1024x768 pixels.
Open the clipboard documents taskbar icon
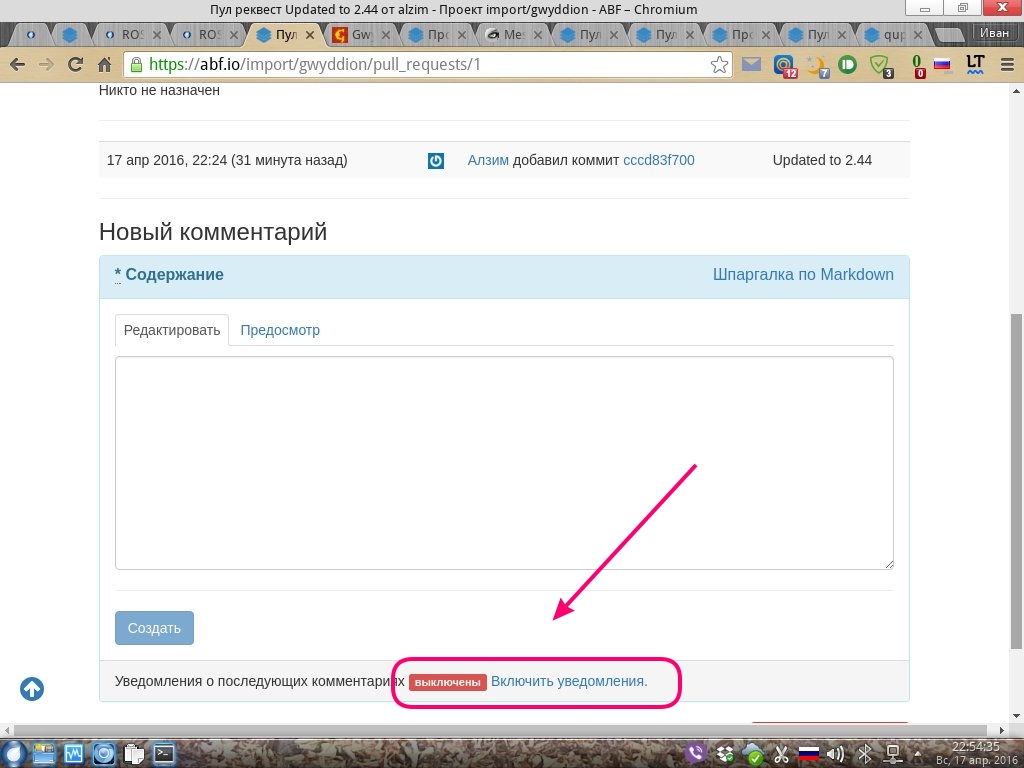point(133,754)
